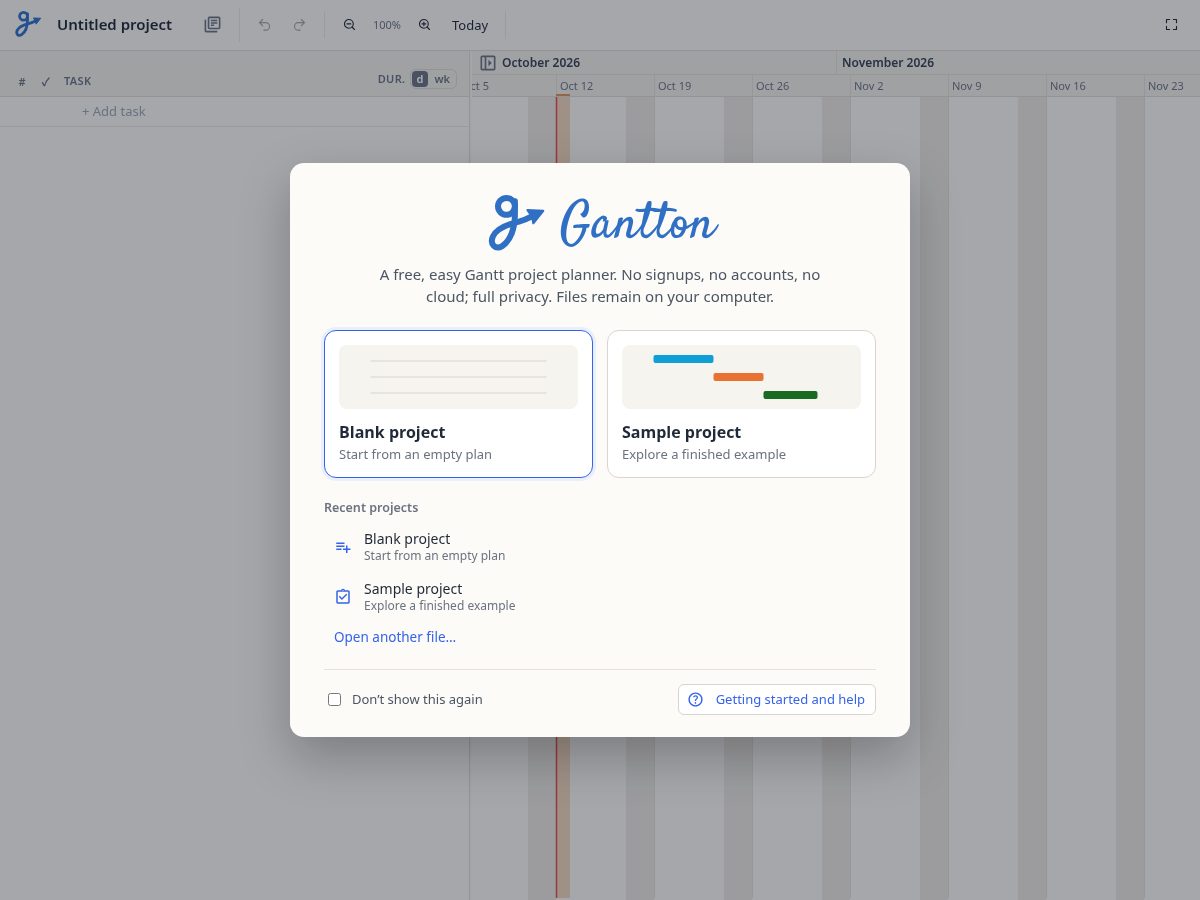Click the Nov 16 week header
The height and width of the screenshot is (900, 1200).
tap(1067, 86)
